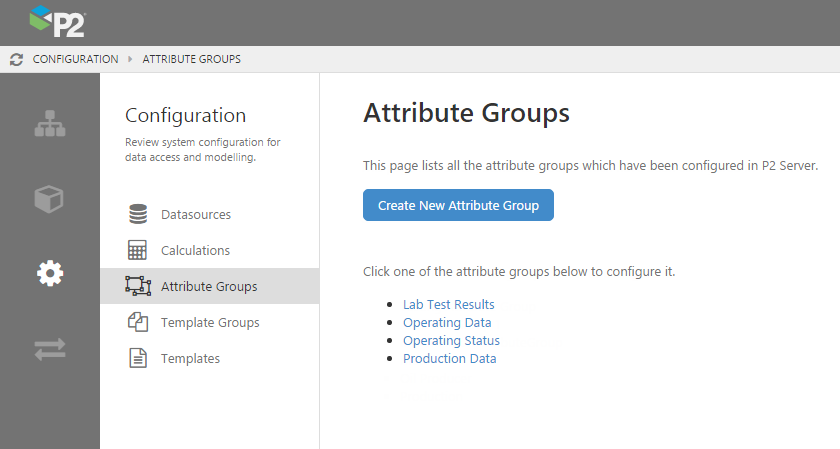Click the Attribute Groups icon in menu
This screenshot has width=840, height=449.
point(138,287)
